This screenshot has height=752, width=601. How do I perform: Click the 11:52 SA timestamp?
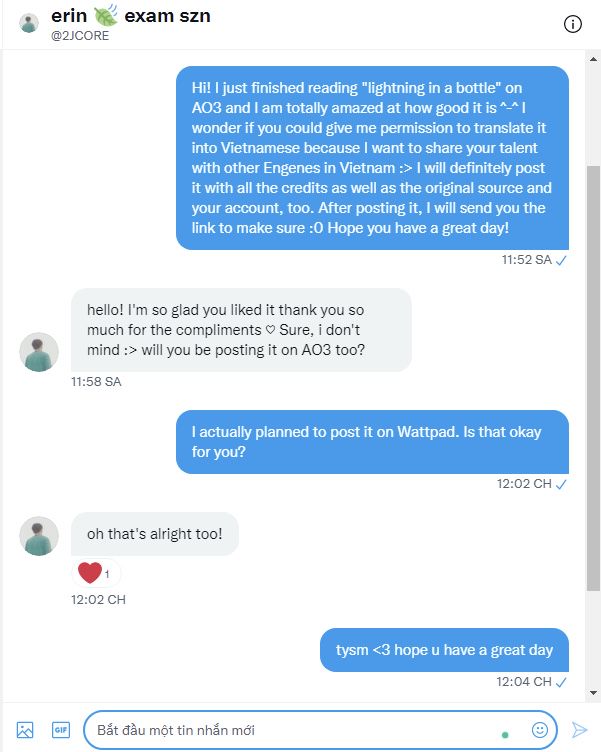[x=527, y=260]
